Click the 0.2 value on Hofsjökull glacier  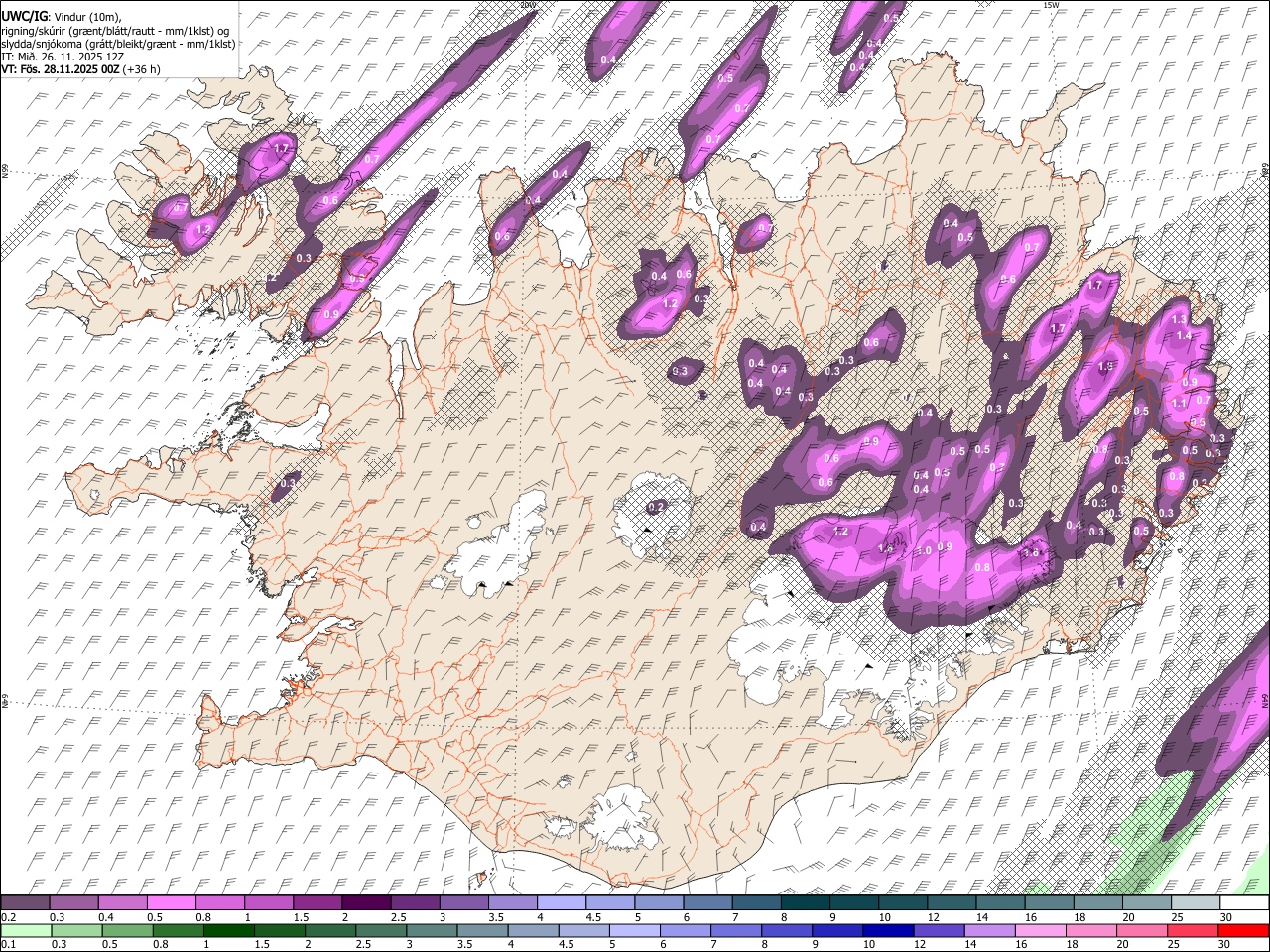(x=656, y=508)
